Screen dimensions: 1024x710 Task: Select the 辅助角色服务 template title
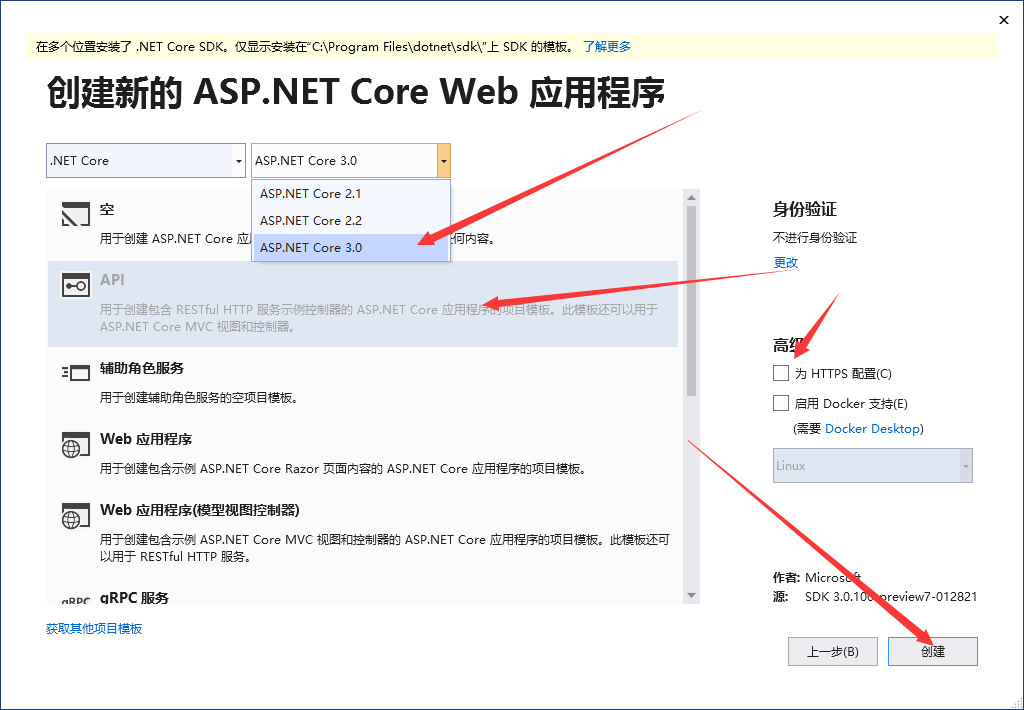coord(142,368)
